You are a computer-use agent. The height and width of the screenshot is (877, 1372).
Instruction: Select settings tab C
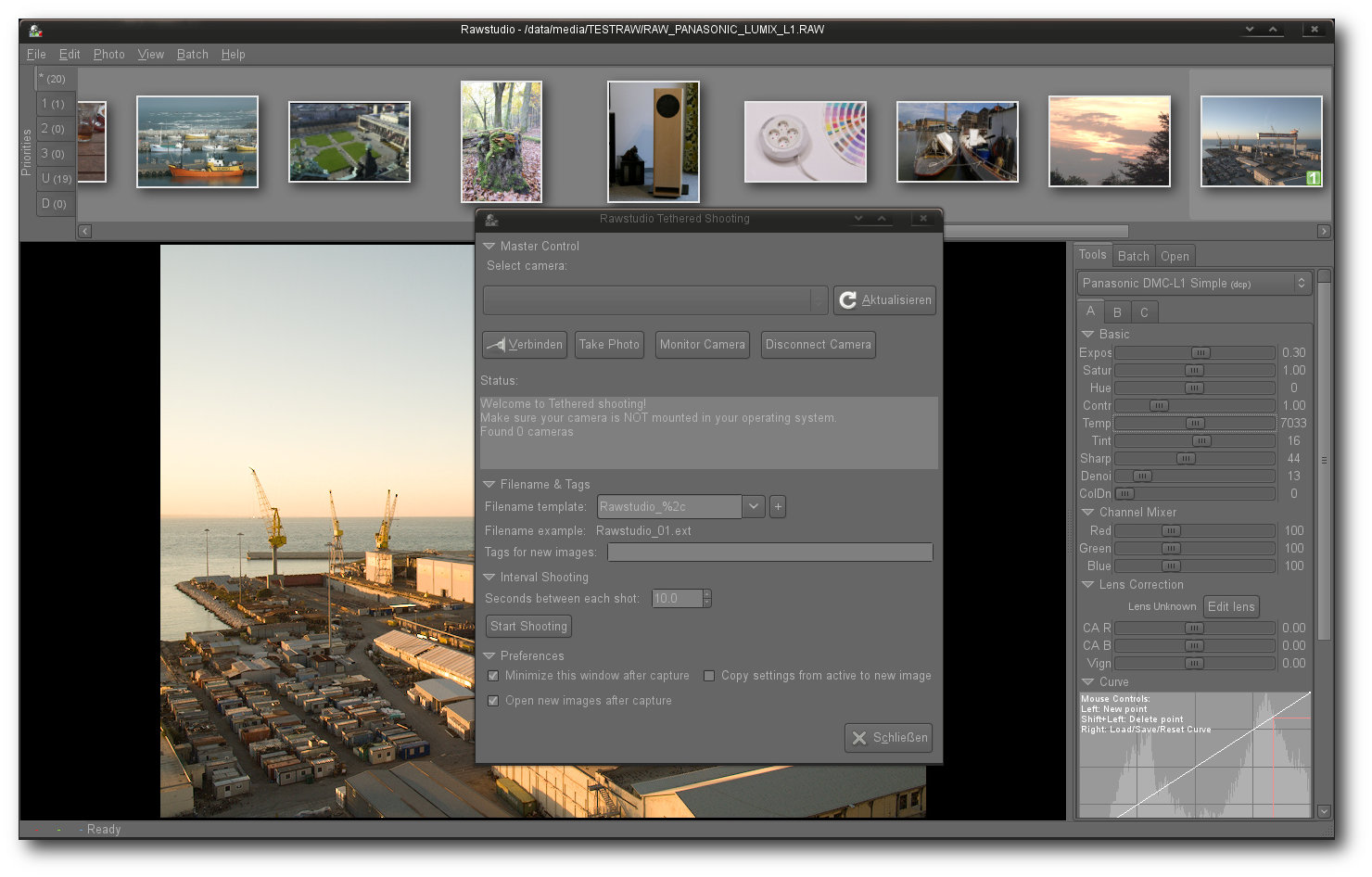pyautogui.click(x=1144, y=312)
